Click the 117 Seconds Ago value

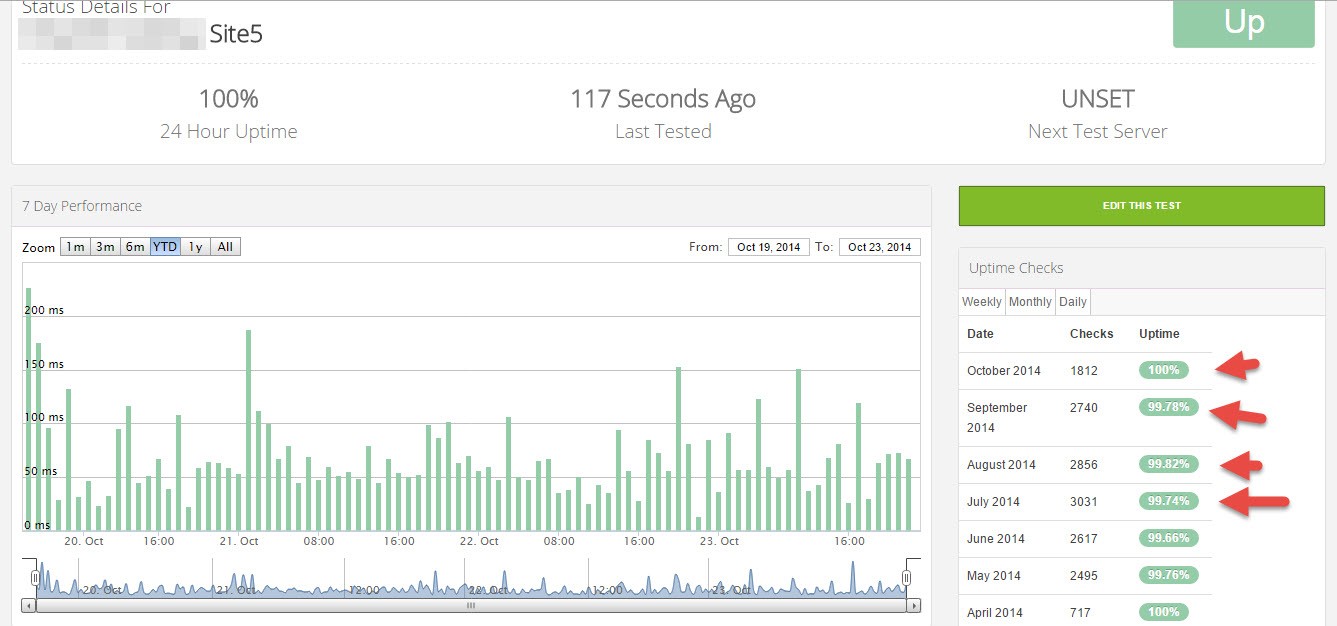click(663, 99)
